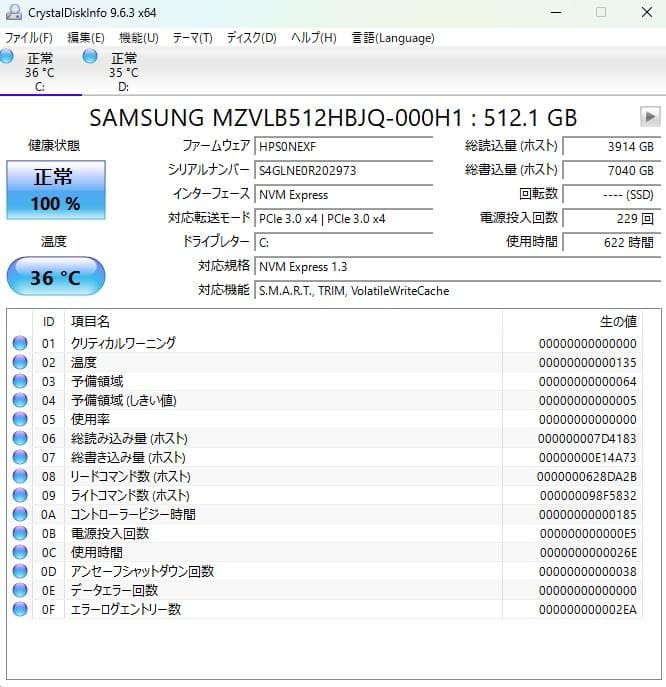Click status icon for 総書き込み量 (ホスト) row
Image resolution: width=666 pixels, height=687 pixels.
[x=20, y=457]
